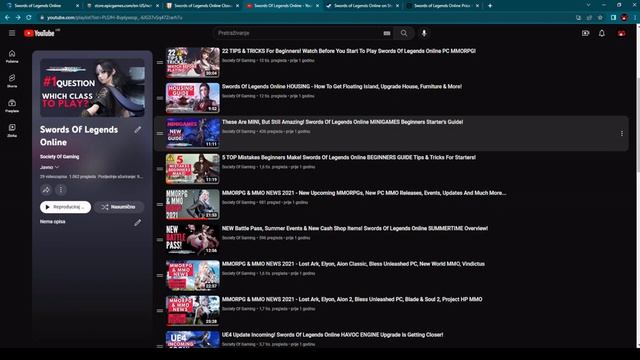Switch to Swords of Legends Online Price tab

click(x=442, y=6)
